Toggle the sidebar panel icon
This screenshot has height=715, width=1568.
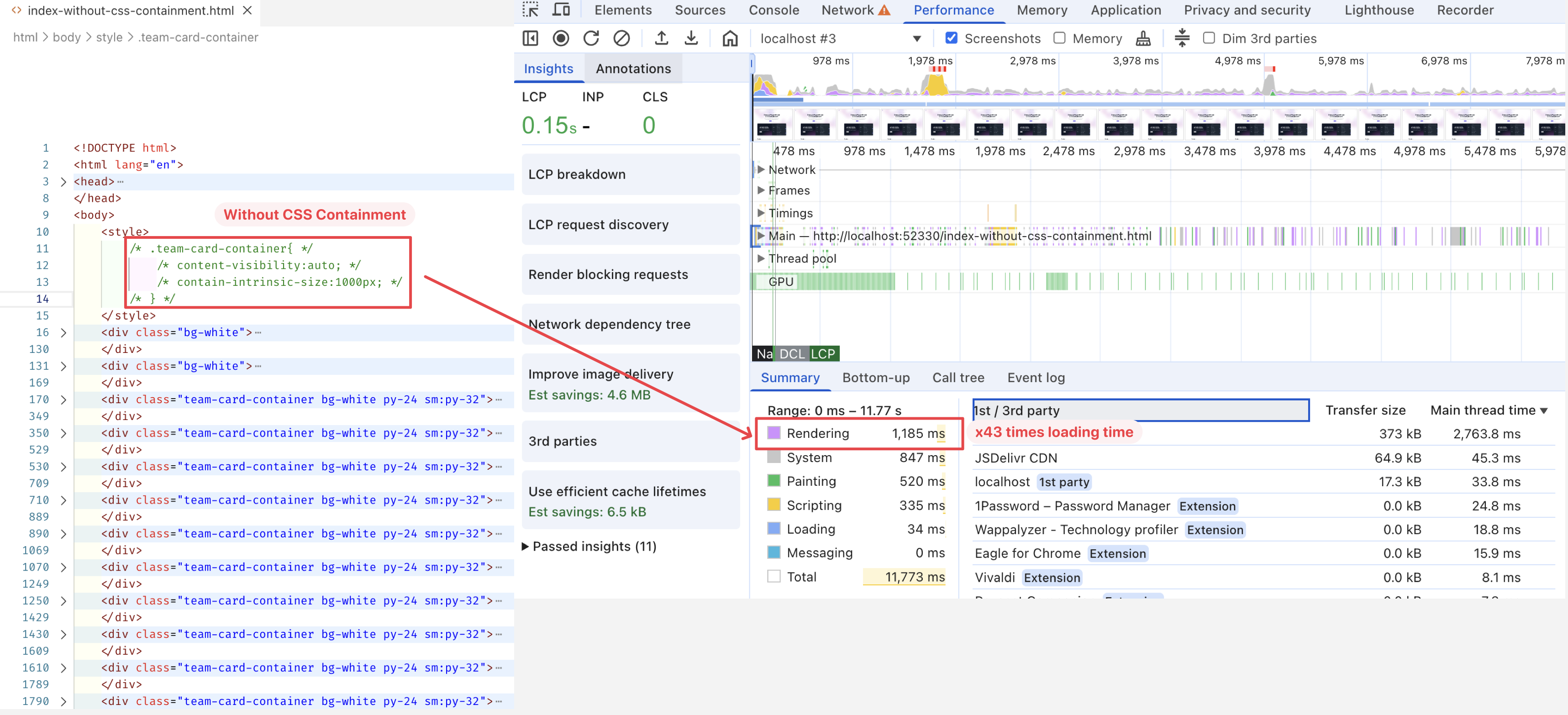coord(530,38)
